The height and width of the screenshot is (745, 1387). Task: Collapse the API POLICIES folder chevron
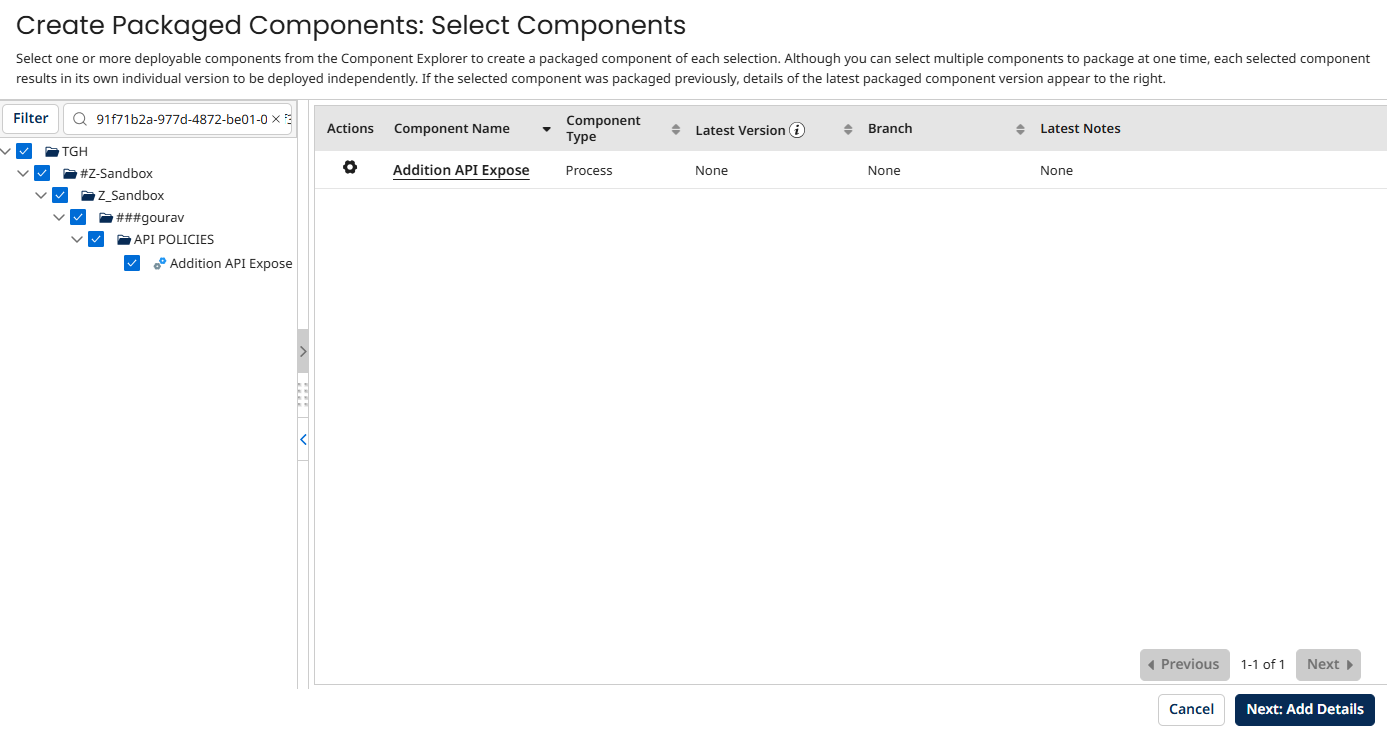(78, 240)
